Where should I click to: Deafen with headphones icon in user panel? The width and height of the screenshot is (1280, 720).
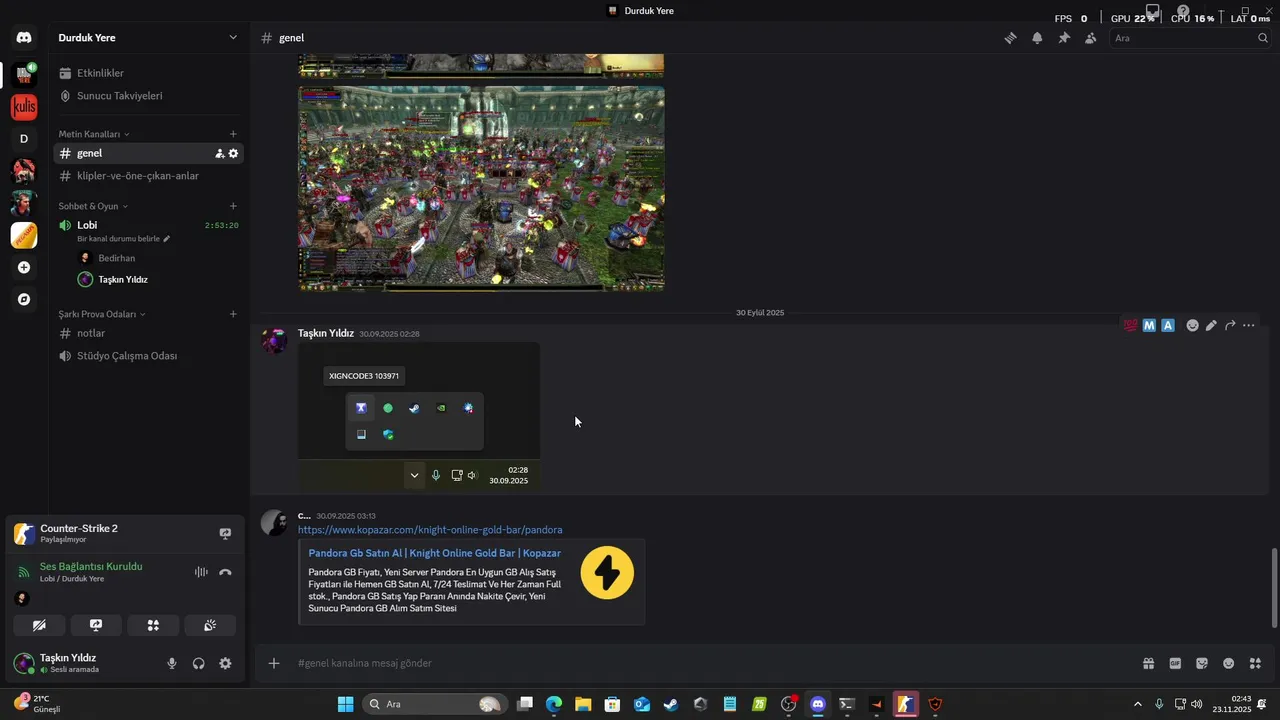click(199, 663)
